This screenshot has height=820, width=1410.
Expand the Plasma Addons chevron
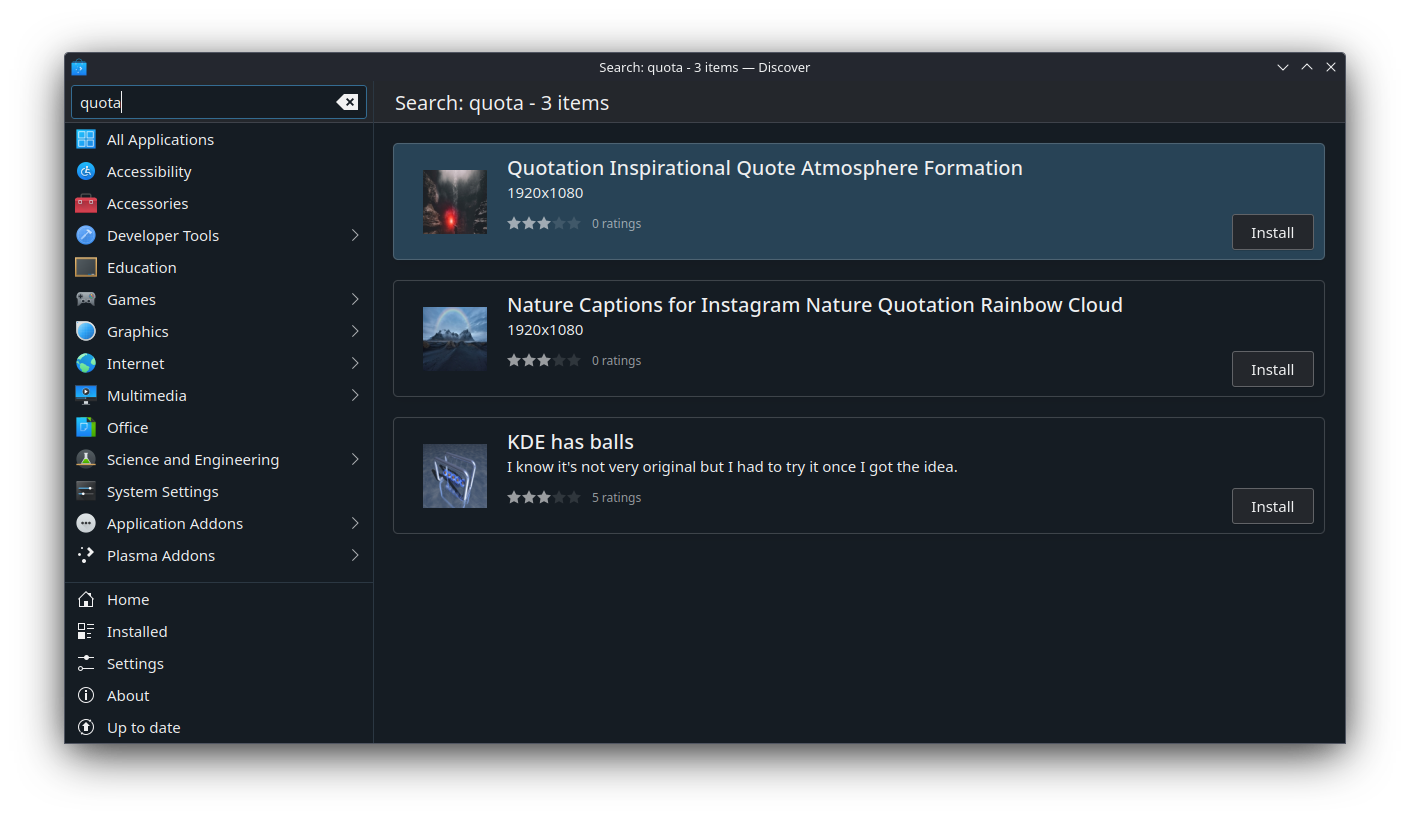pos(355,555)
